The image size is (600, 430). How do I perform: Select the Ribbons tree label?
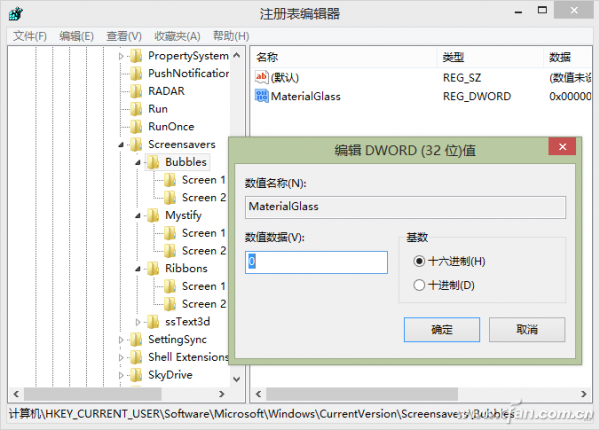click(x=186, y=269)
